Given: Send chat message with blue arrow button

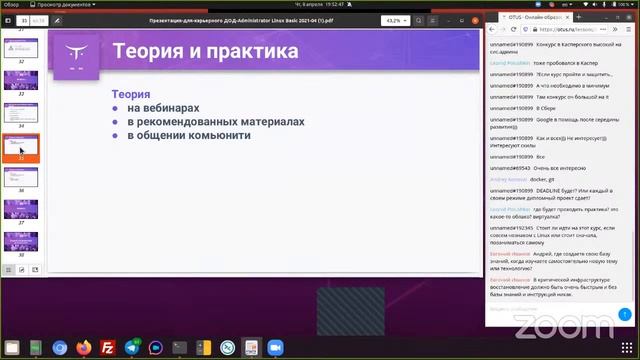Looking at the screenshot, I should [624, 314].
